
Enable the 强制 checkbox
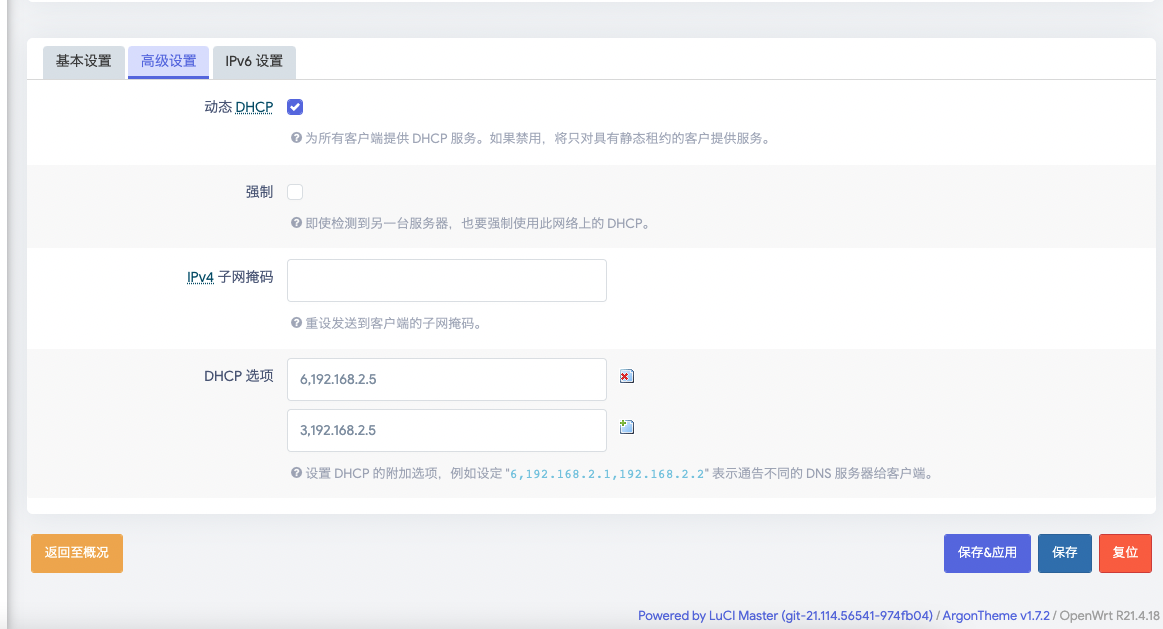coord(295,192)
